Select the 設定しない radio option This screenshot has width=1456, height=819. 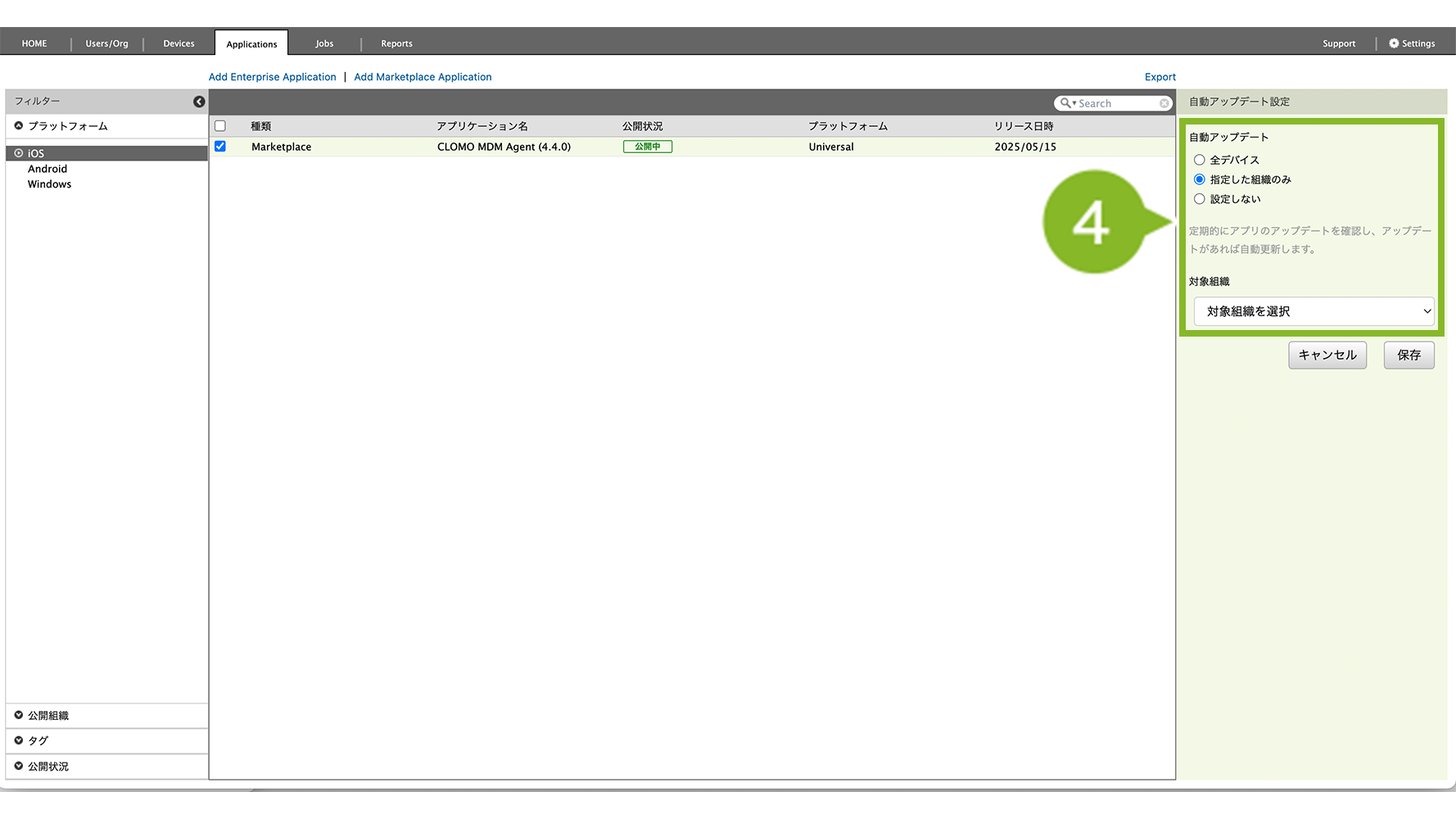(x=1200, y=199)
